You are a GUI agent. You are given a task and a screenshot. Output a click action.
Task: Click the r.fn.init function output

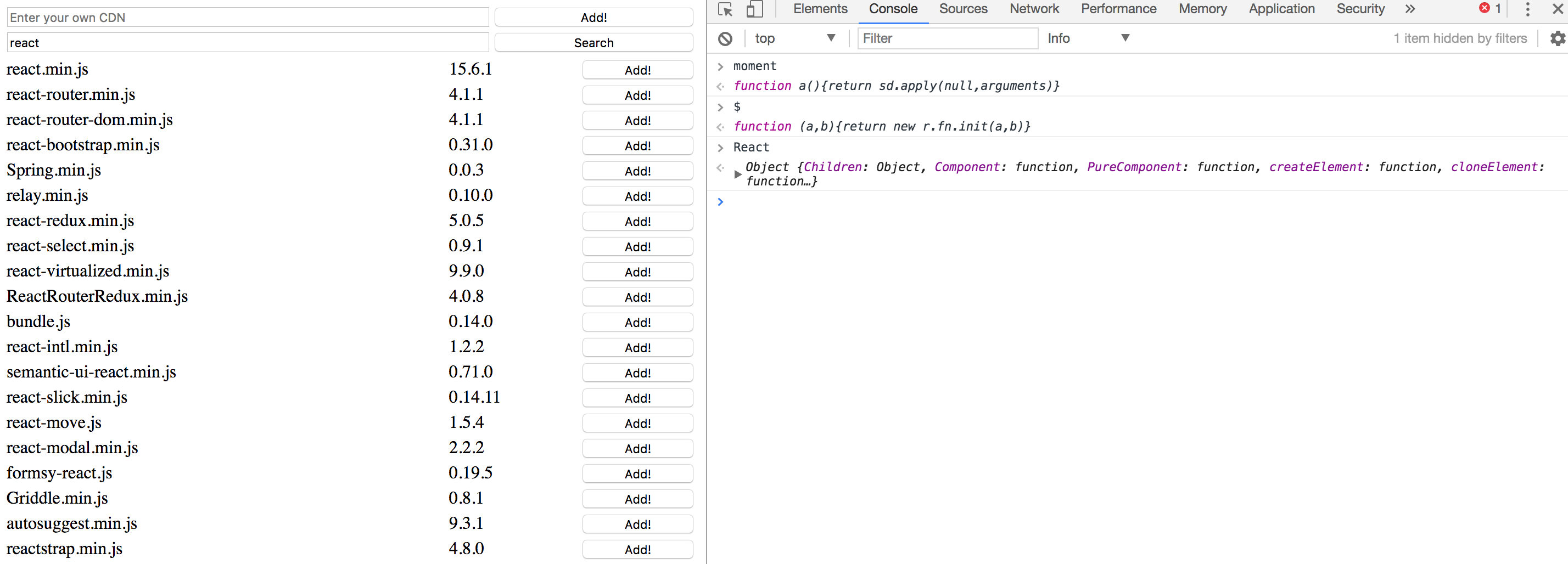click(882, 127)
